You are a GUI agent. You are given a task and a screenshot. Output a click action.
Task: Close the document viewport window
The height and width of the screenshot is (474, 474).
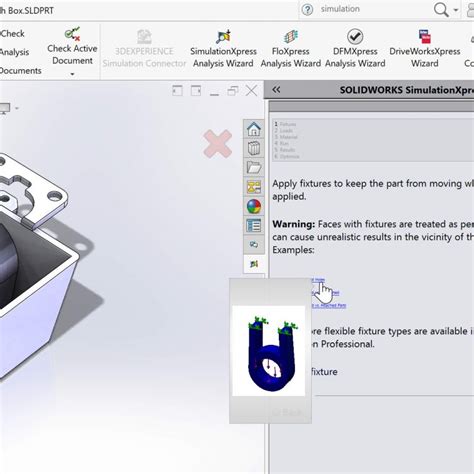[x=251, y=90]
